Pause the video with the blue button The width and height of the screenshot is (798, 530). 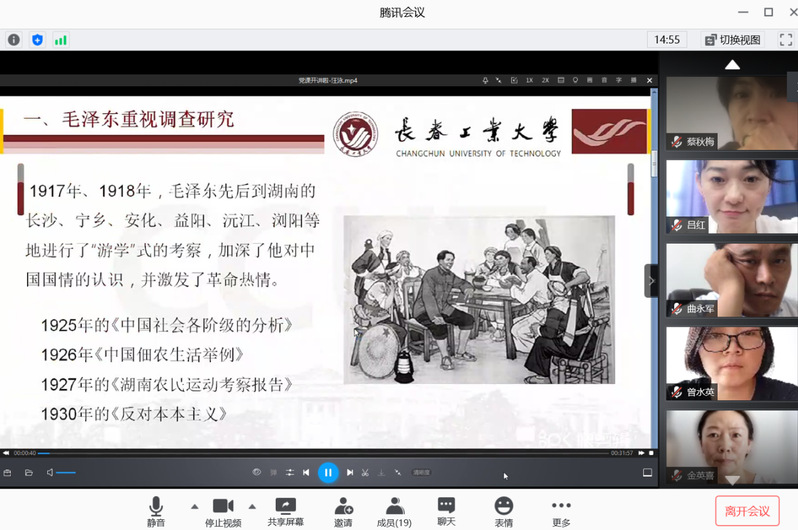pyautogui.click(x=328, y=472)
